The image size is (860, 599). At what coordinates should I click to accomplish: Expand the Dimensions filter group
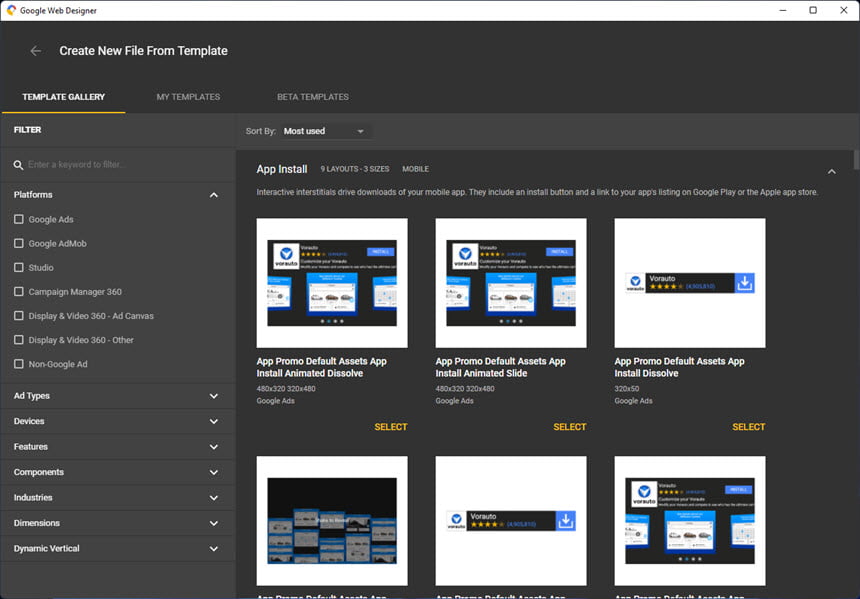pyautogui.click(x=214, y=523)
